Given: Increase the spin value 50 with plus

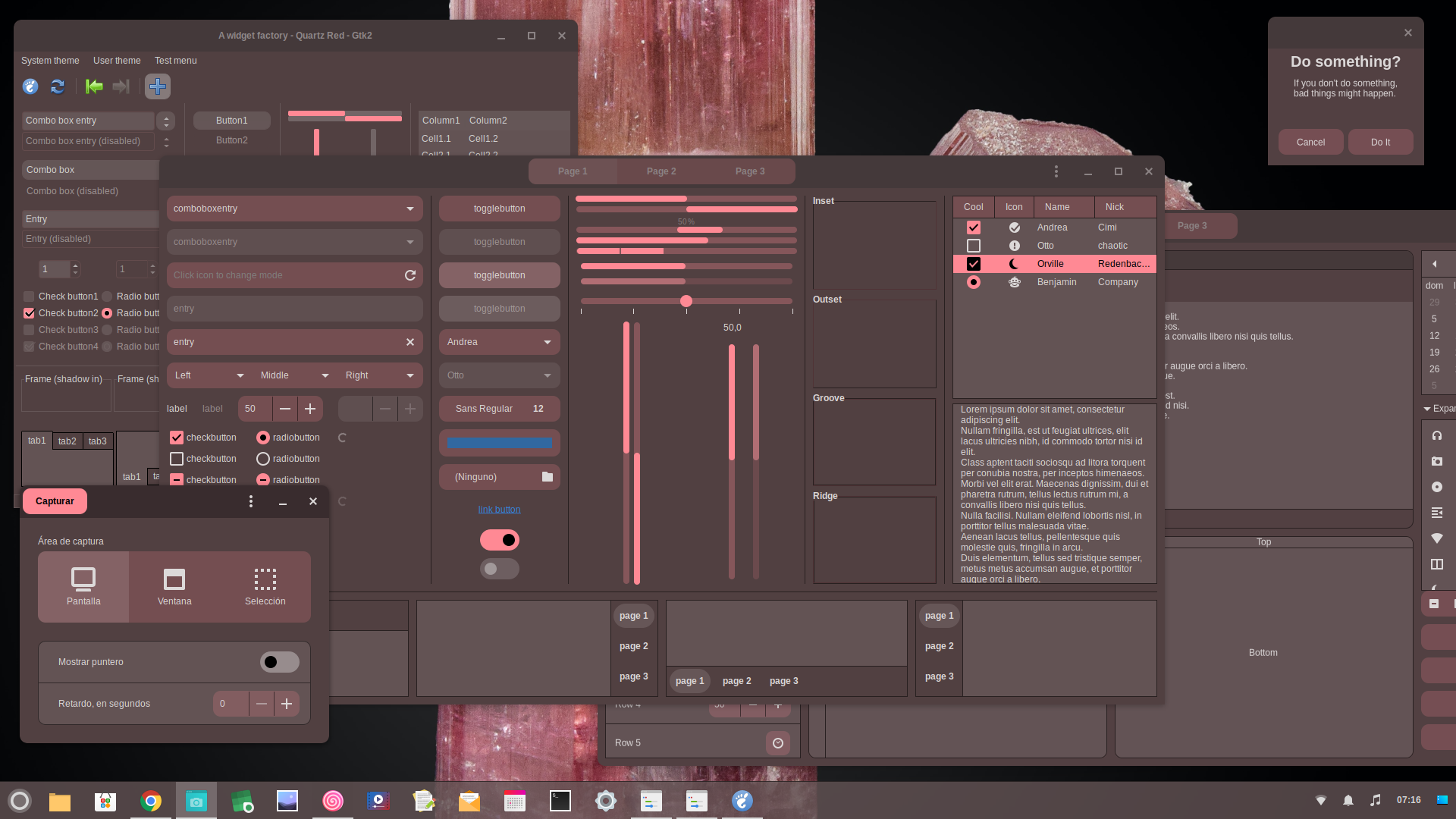Looking at the screenshot, I should 310,409.
